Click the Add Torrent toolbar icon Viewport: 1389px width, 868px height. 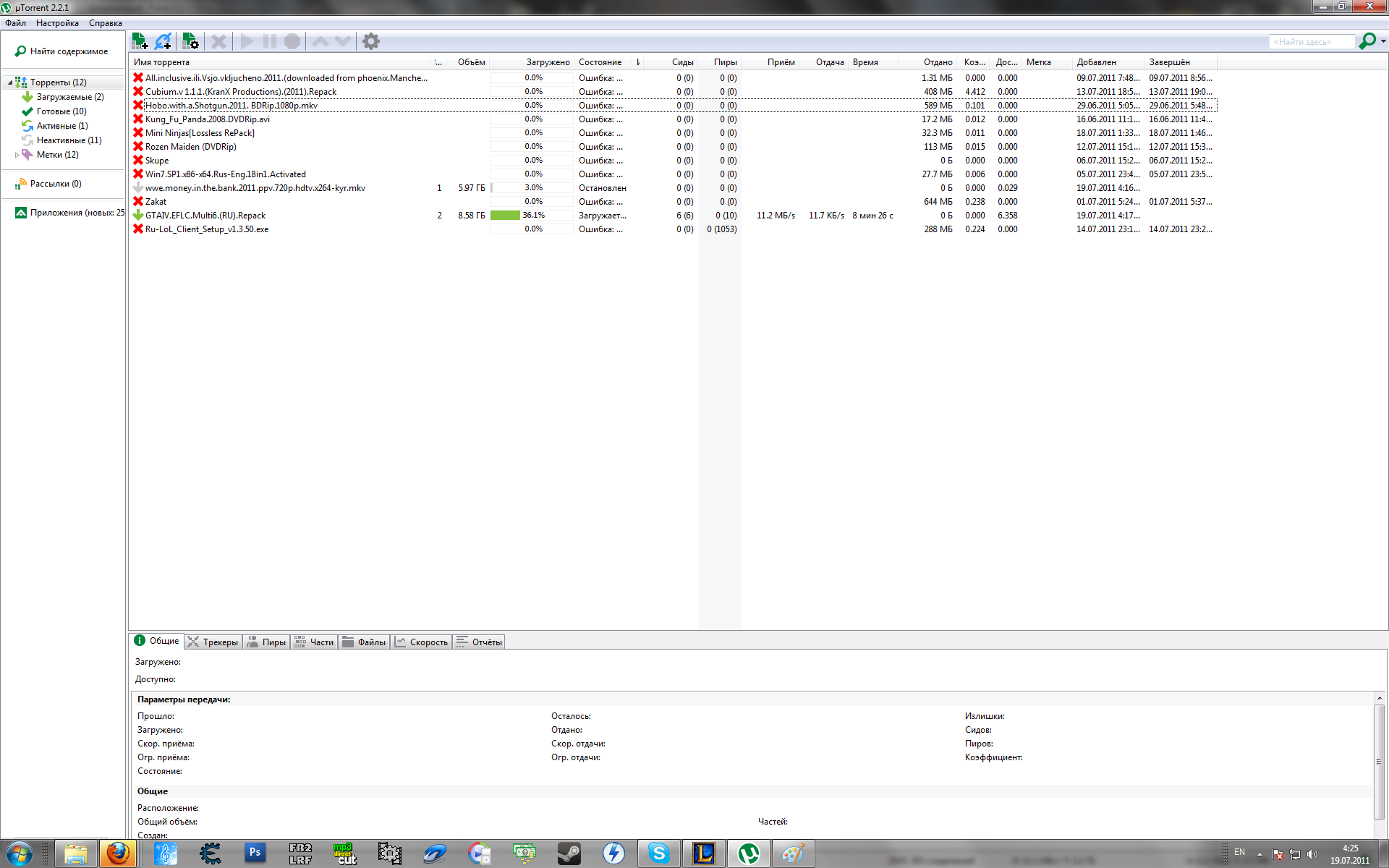pyautogui.click(x=140, y=41)
